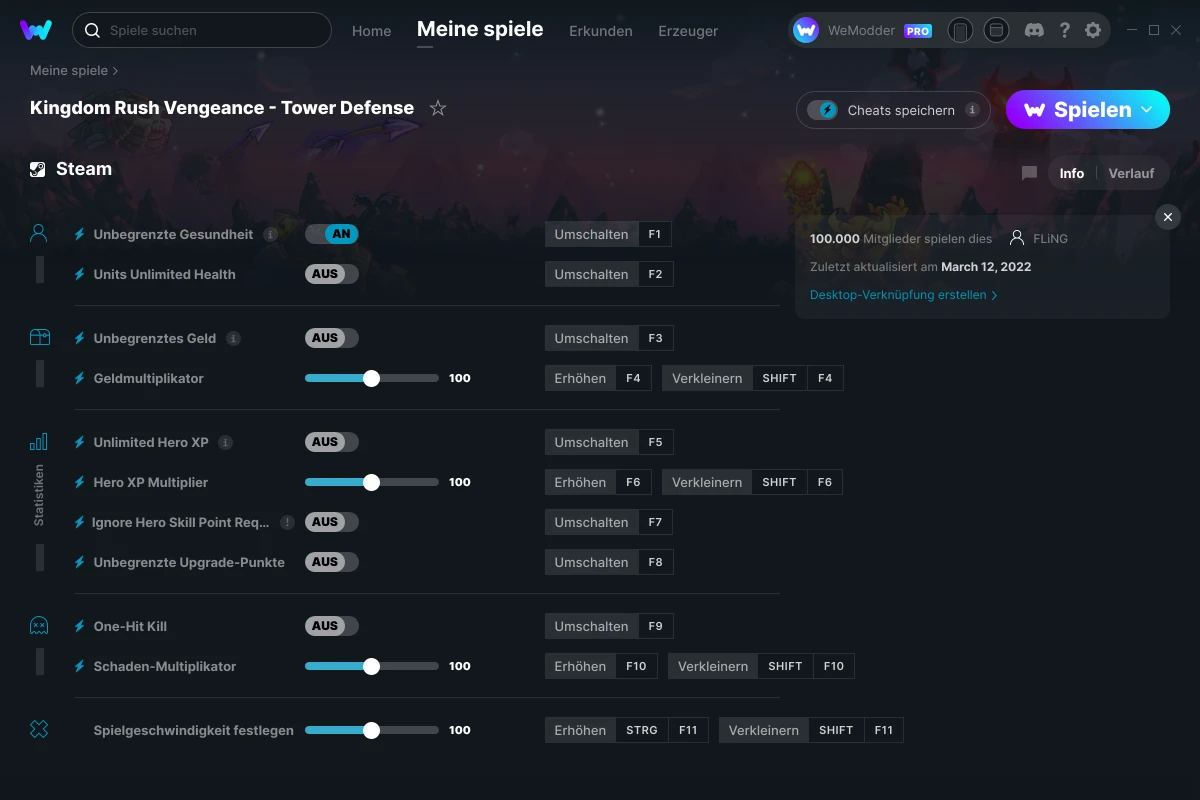Switch to the Info tab
The height and width of the screenshot is (800, 1200).
coord(1072,173)
